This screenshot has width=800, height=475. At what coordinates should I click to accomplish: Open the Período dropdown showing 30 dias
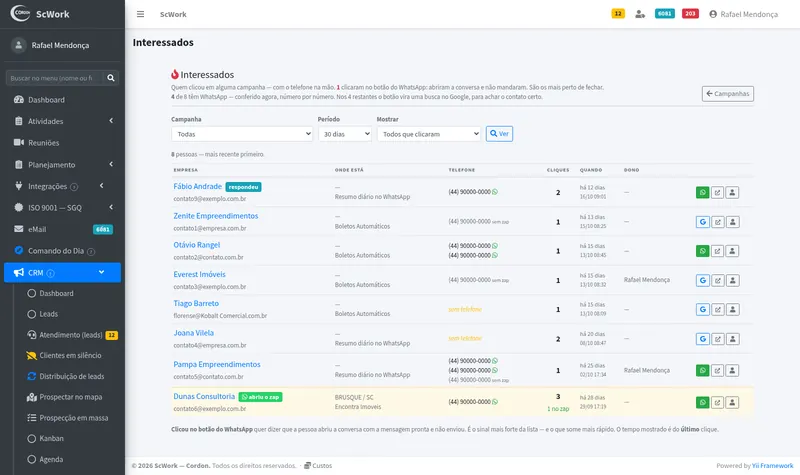click(344, 134)
